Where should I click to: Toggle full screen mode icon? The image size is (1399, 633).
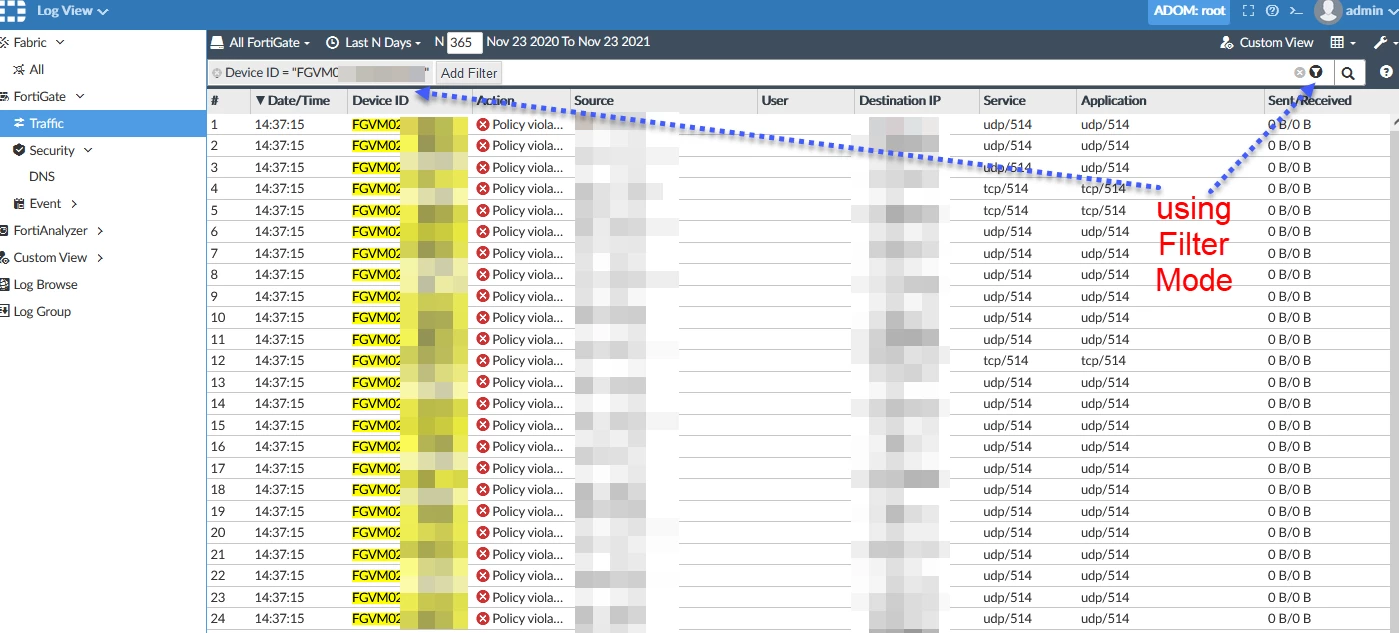point(1248,11)
